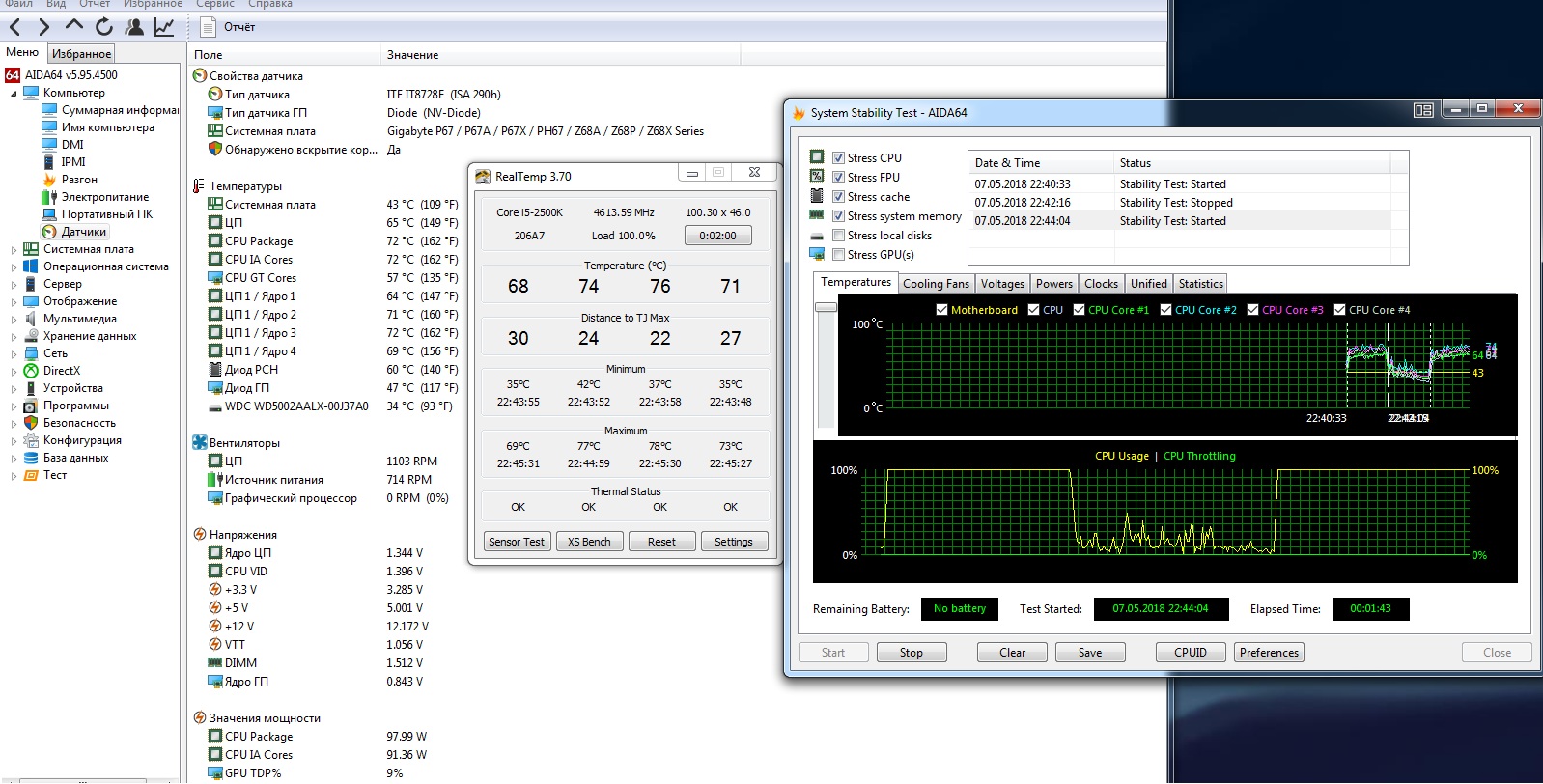Expand the Операционная система tree node
This screenshot has width=1543, height=784.
pyautogui.click(x=14, y=266)
